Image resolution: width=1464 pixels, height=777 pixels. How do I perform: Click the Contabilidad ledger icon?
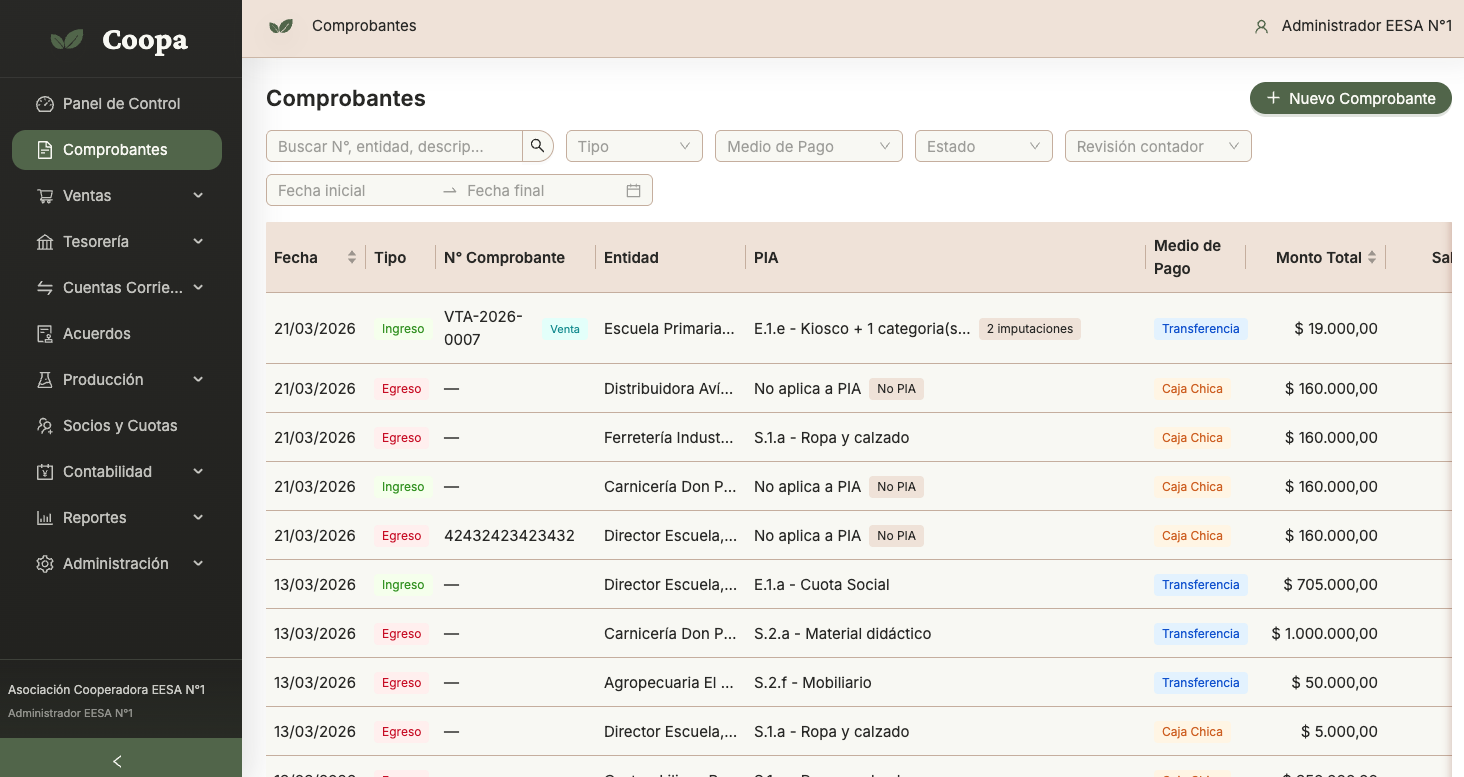coord(45,472)
